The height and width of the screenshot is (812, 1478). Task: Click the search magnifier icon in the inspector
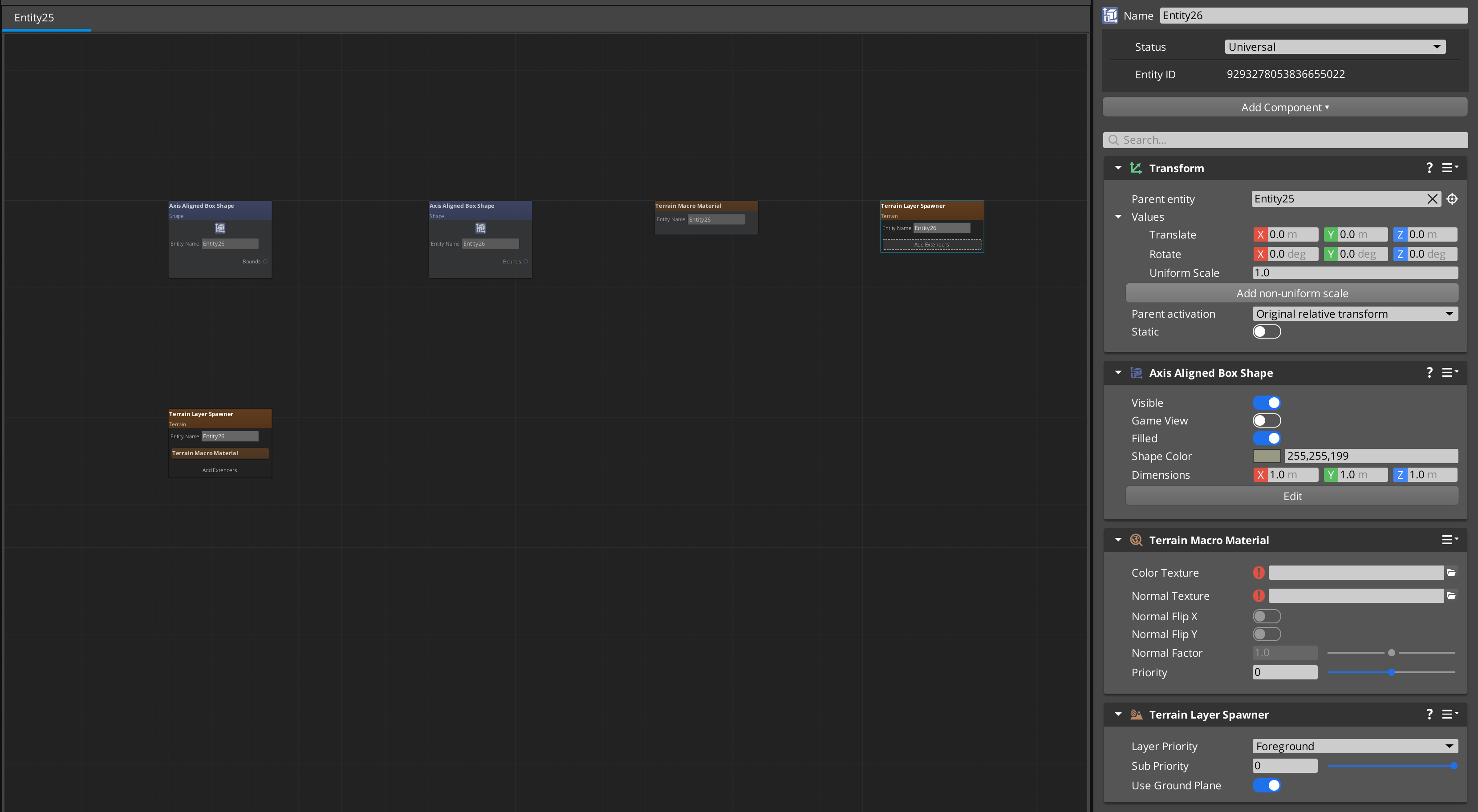(1114, 139)
